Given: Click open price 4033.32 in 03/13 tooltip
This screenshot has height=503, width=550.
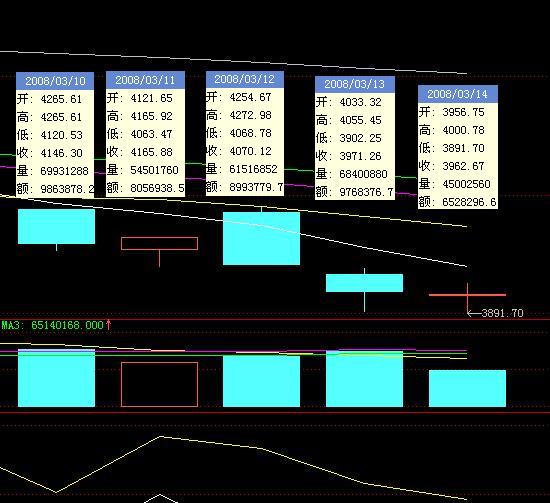Looking at the screenshot, I should 360,102.
